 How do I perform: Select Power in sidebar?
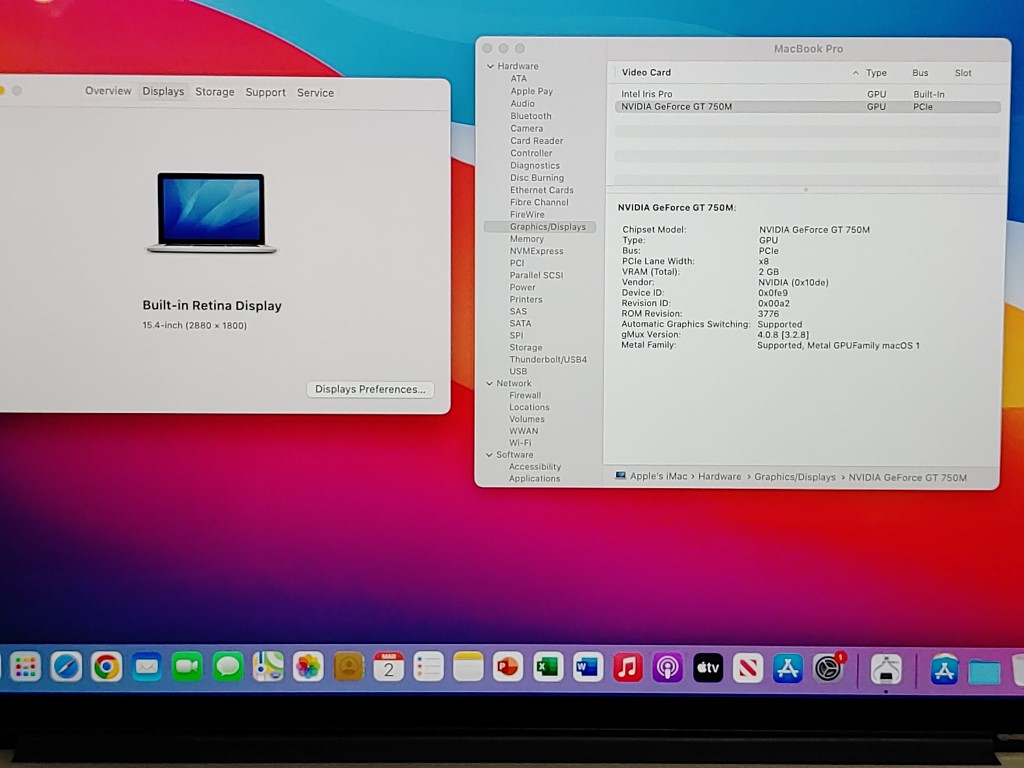coord(522,287)
